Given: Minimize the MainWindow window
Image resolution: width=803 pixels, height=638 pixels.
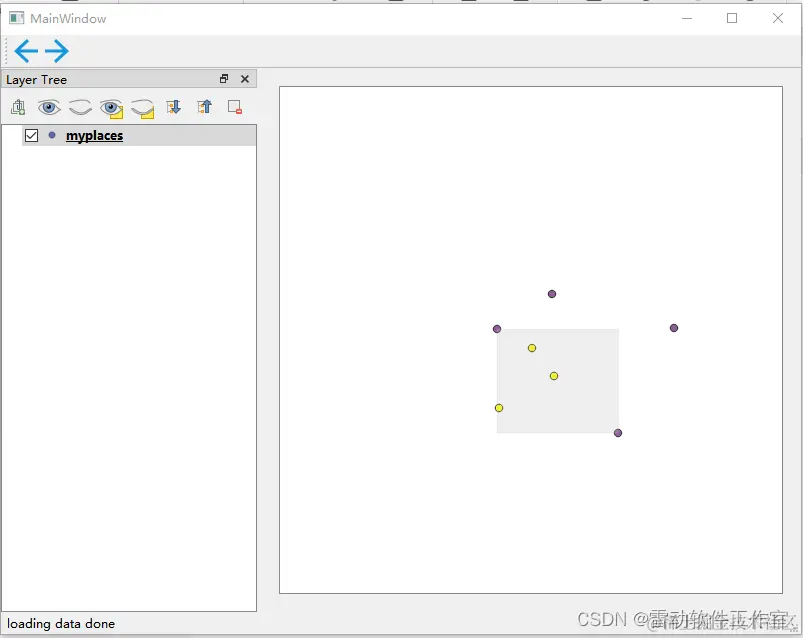Looking at the screenshot, I should point(687,18).
